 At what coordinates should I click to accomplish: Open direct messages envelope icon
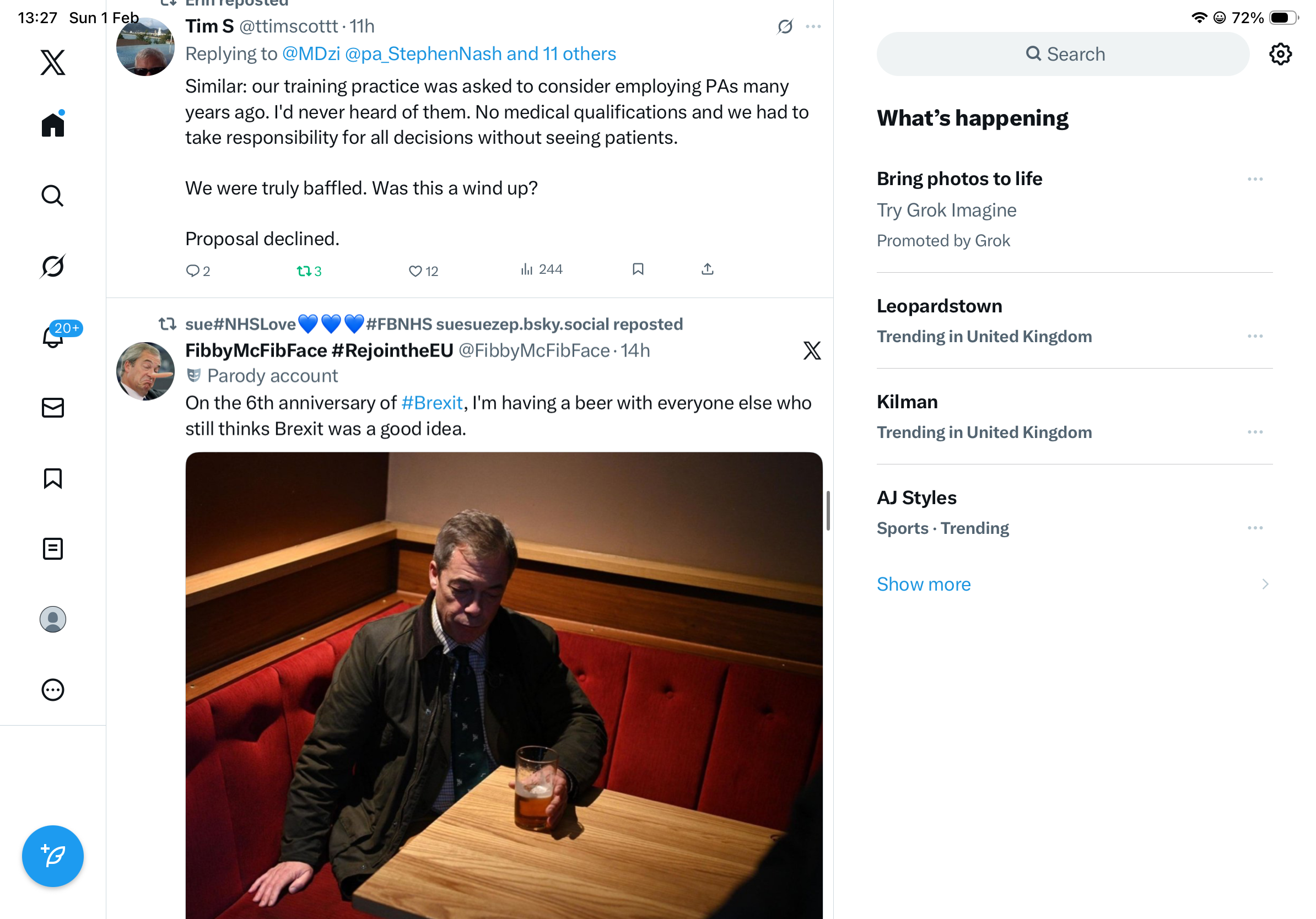(x=53, y=408)
